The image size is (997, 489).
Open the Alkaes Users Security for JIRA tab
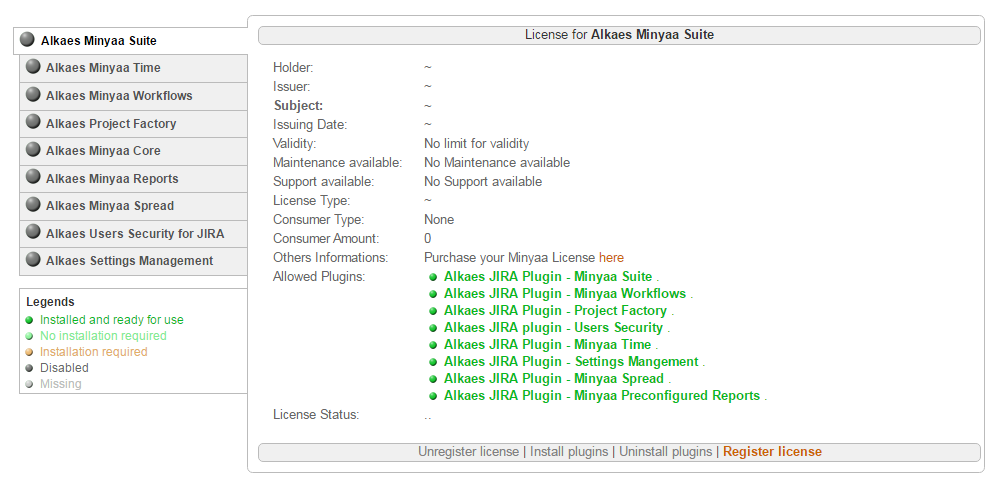coord(134,234)
